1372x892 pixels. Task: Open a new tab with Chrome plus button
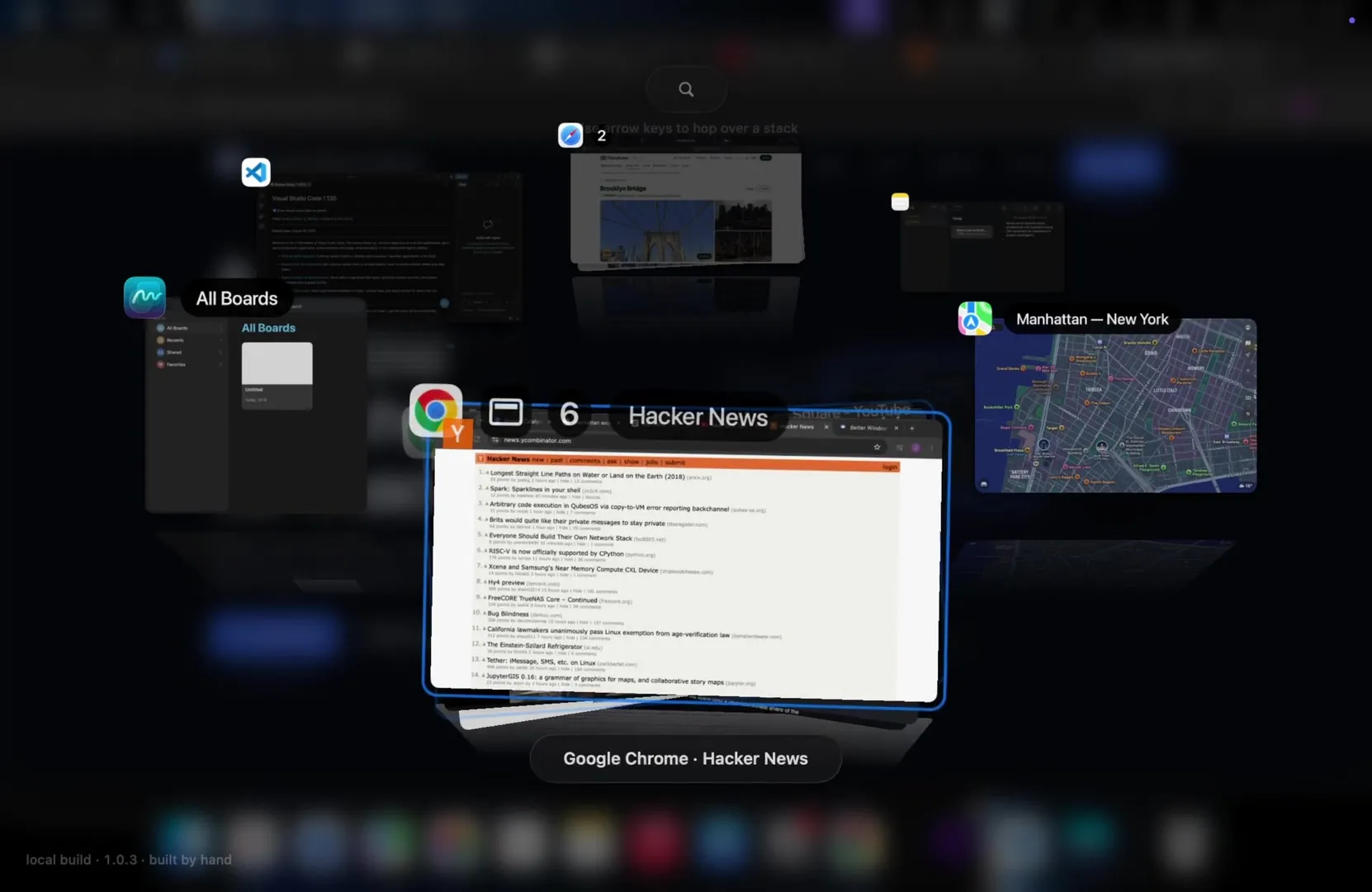coord(912,428)
